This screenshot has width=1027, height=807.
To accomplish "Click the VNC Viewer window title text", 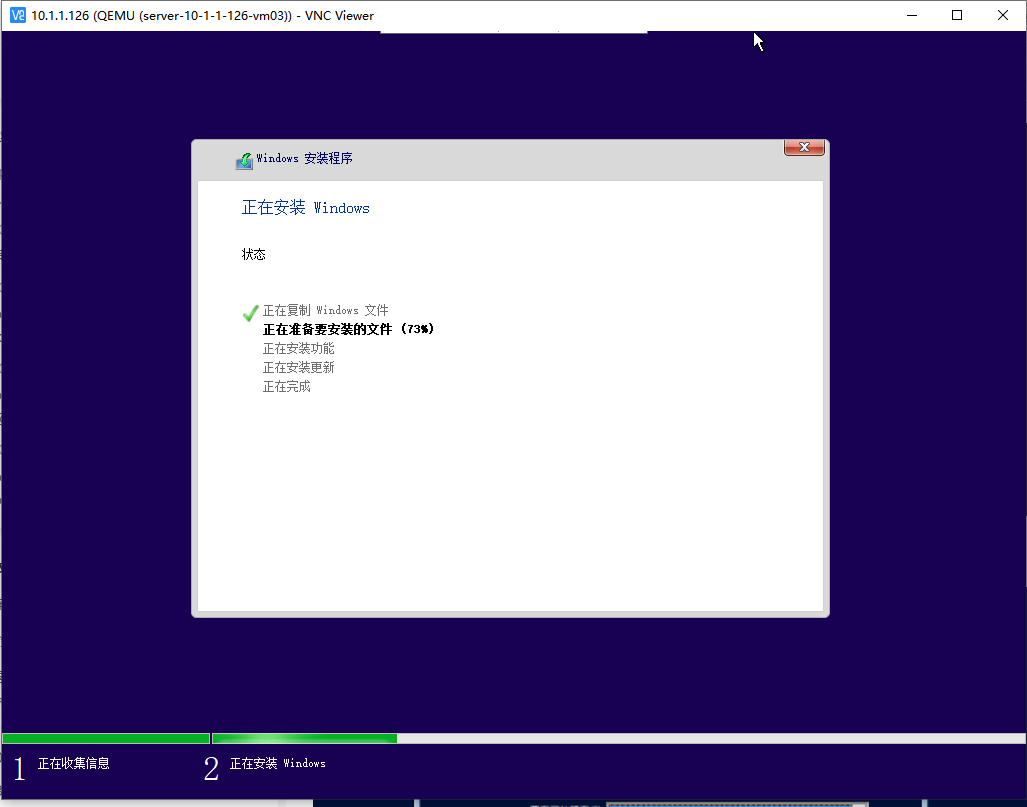I will click(202, 15).
